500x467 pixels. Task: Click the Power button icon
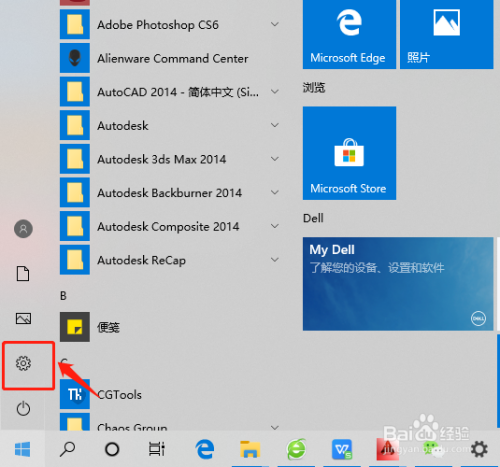coord(23,409)
